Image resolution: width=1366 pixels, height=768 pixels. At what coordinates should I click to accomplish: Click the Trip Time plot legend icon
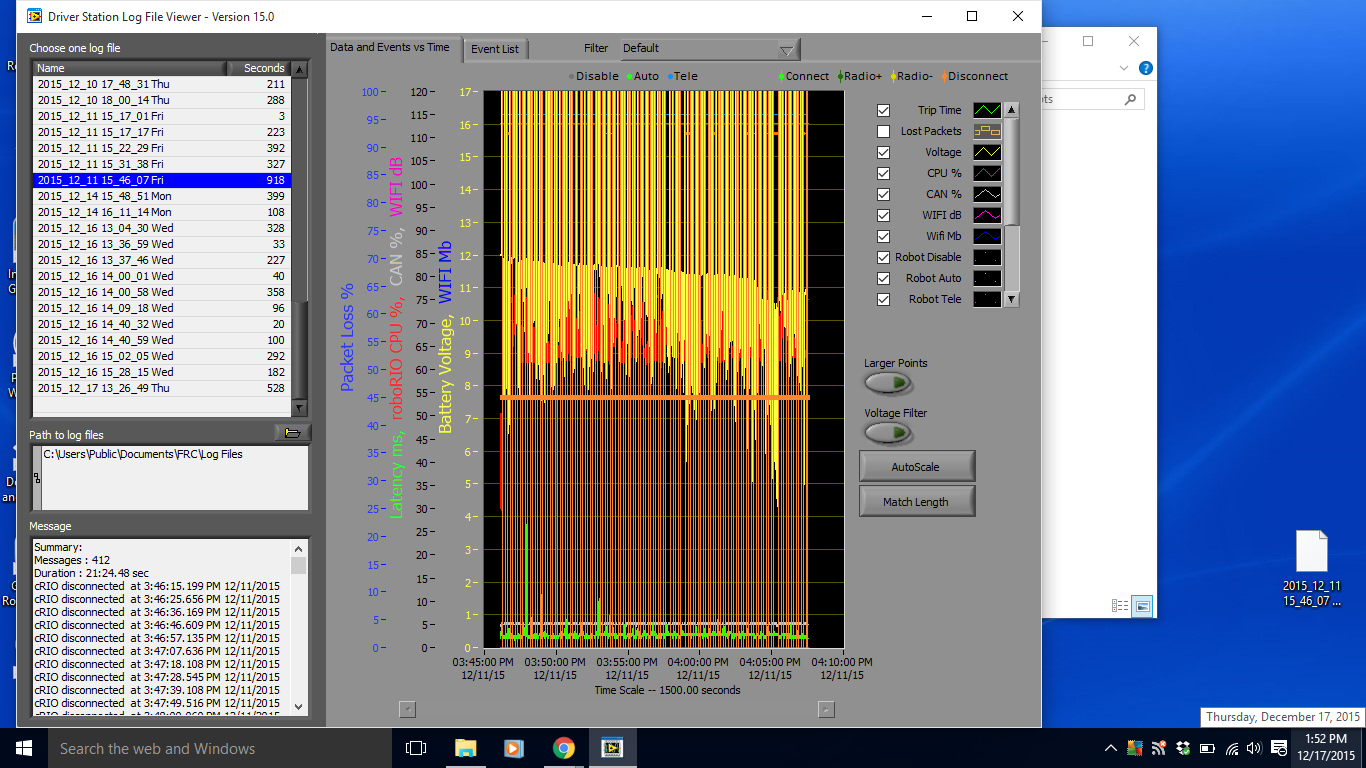click(987, 110)
